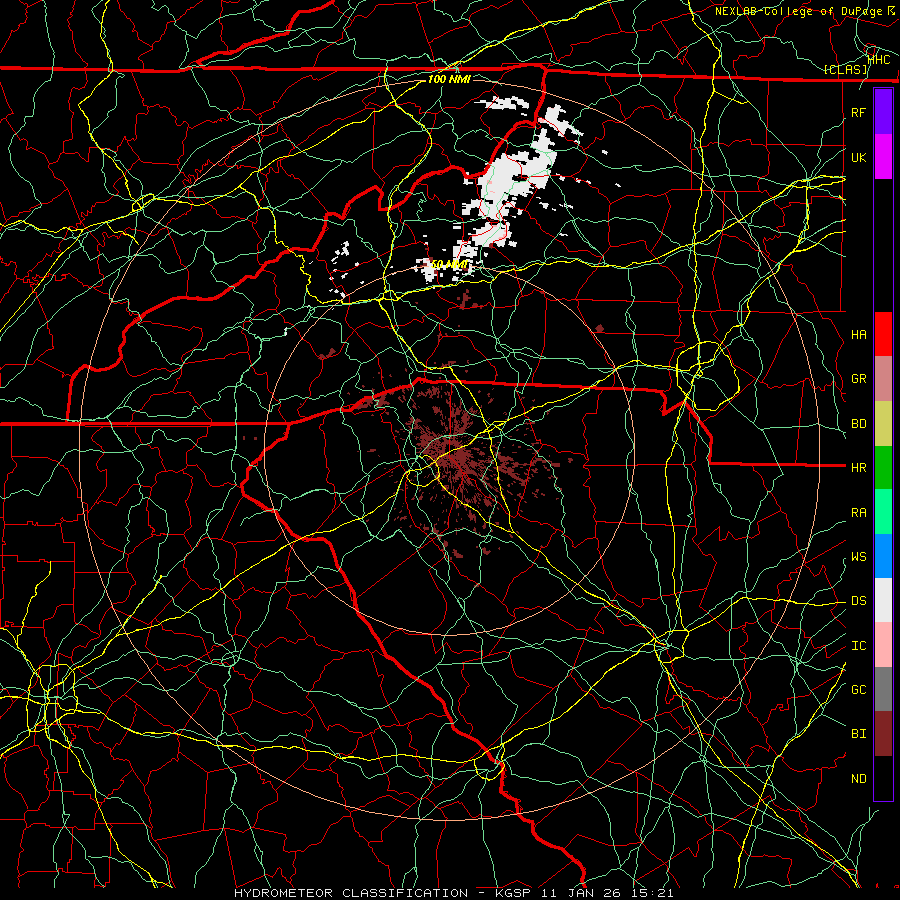
Task: Select the WS blue legend swatch
Action: click(x=883, y=556)
